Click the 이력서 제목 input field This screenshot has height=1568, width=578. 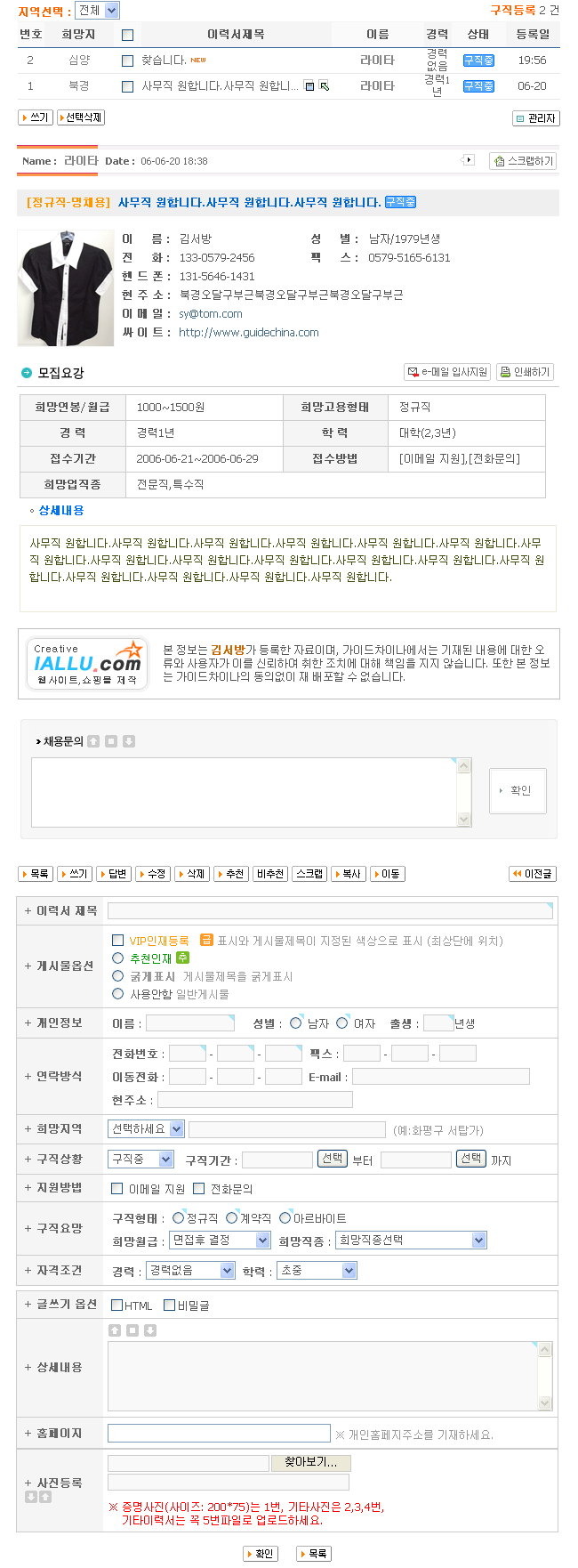[x=330, y=910]
